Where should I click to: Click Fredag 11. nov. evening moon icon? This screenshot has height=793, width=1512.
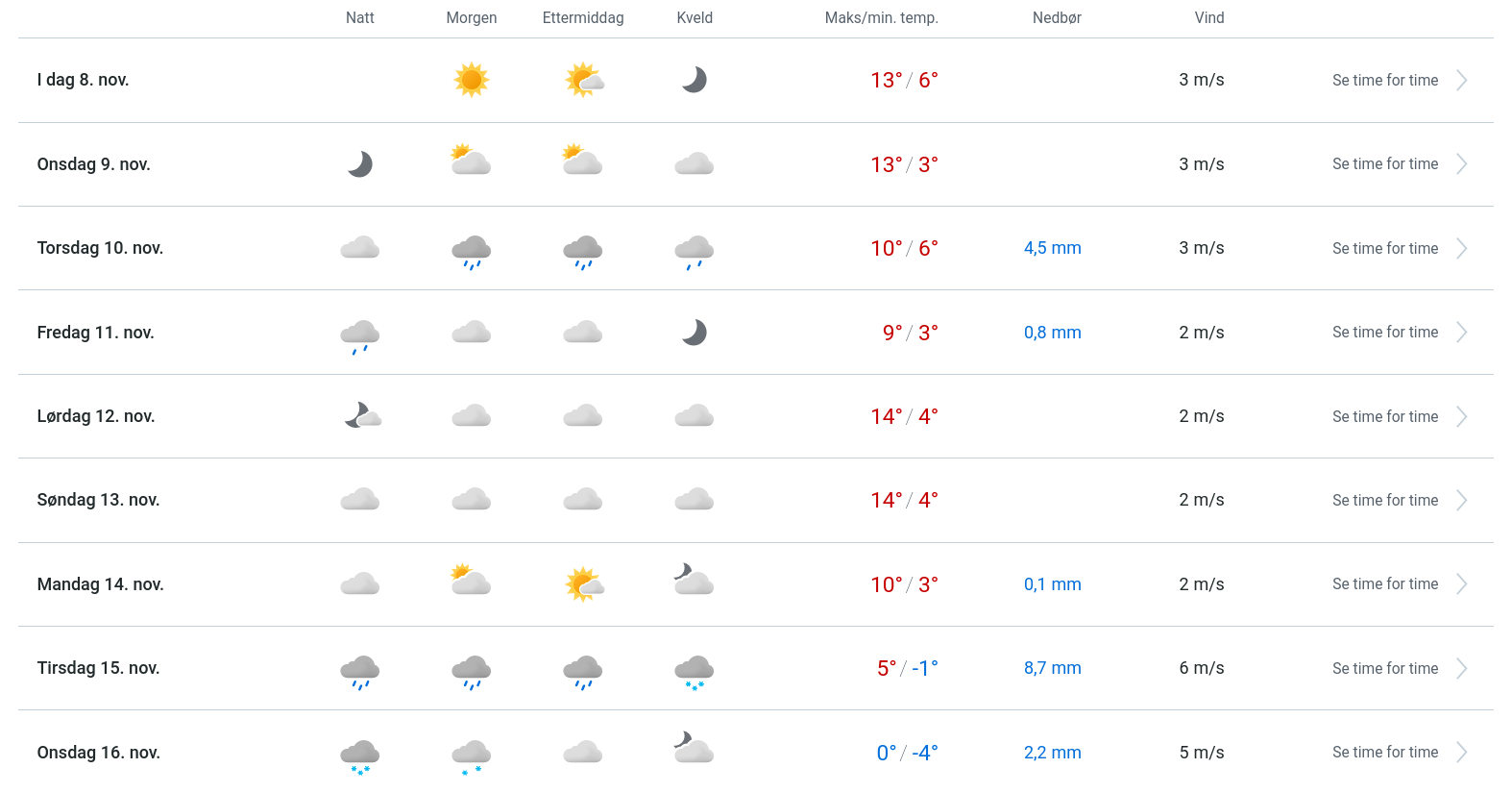pos(694,333)
